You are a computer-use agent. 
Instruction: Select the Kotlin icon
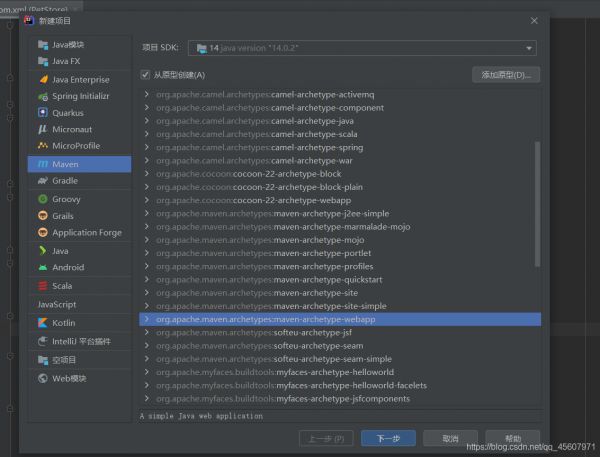pos(43,323)
